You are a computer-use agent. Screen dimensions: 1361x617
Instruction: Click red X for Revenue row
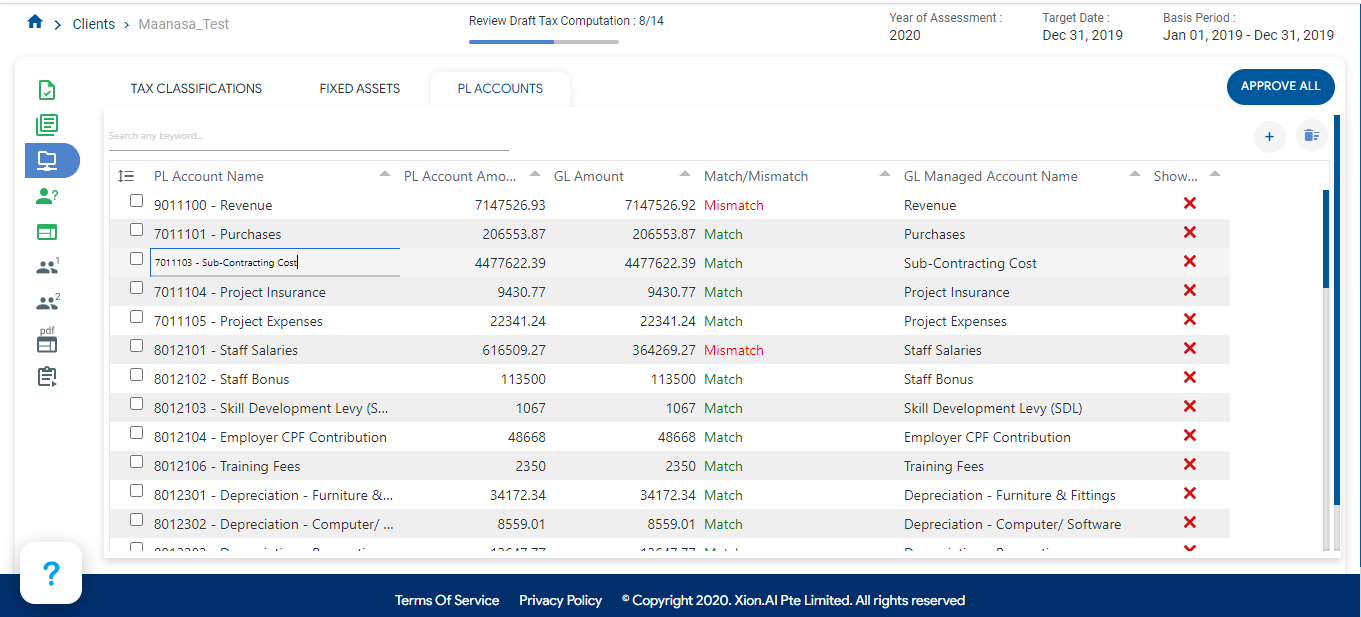pyautogui.click(x=1190, y=204)
